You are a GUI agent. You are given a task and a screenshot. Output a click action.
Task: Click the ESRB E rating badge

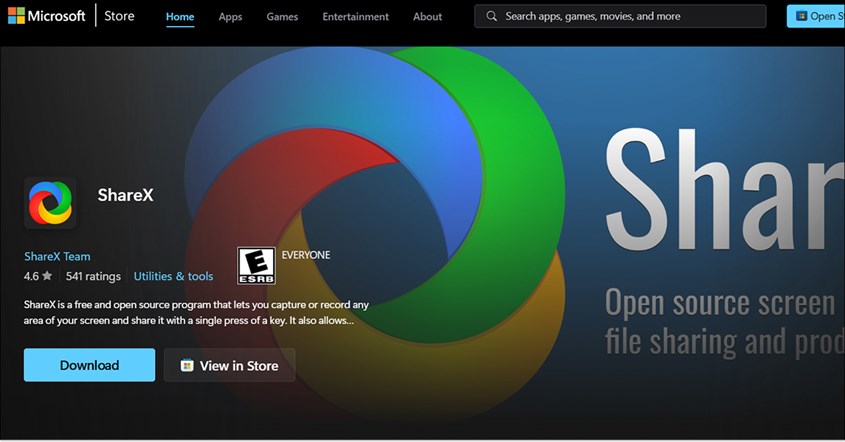[255, 266]
